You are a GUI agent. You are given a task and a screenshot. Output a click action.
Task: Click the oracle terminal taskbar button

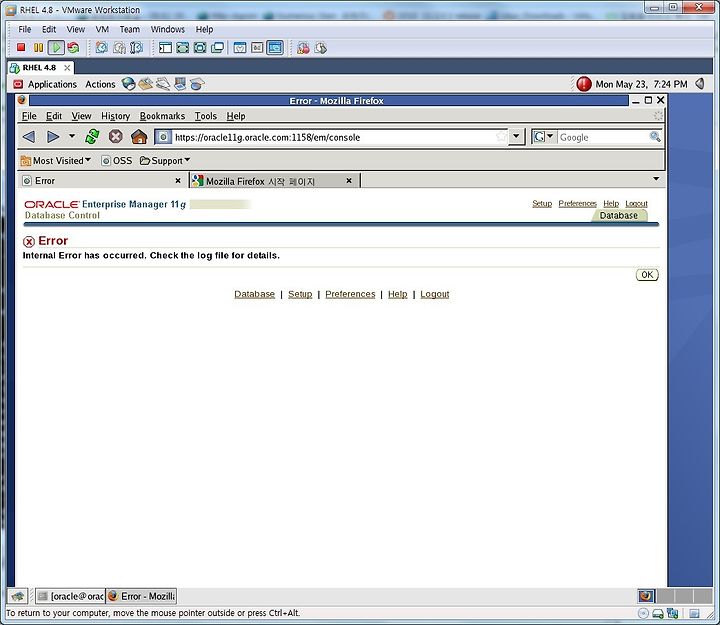pyautogui.click(x=71, y=596)
